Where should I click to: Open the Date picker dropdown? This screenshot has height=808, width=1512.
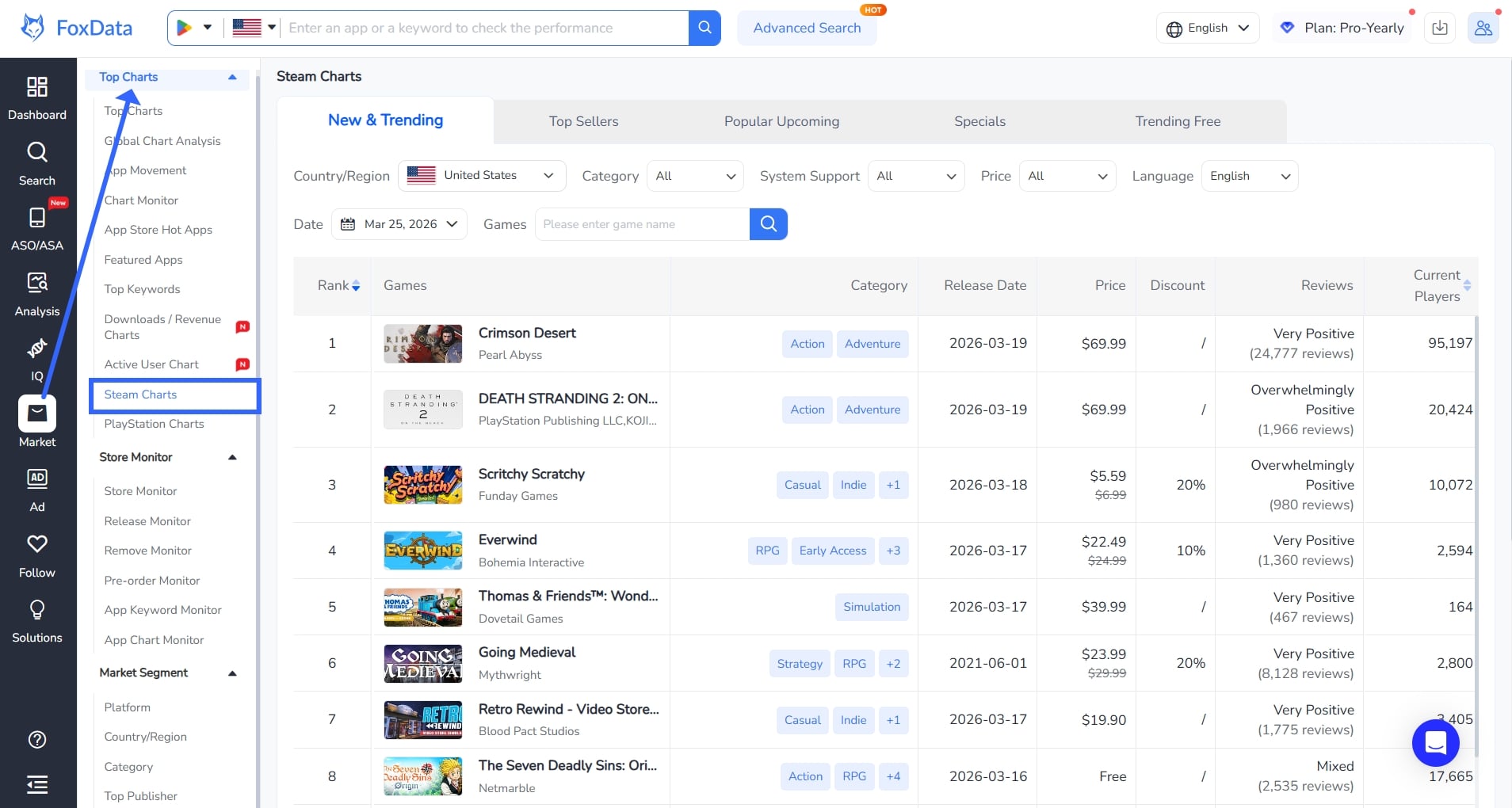(399, 224)
